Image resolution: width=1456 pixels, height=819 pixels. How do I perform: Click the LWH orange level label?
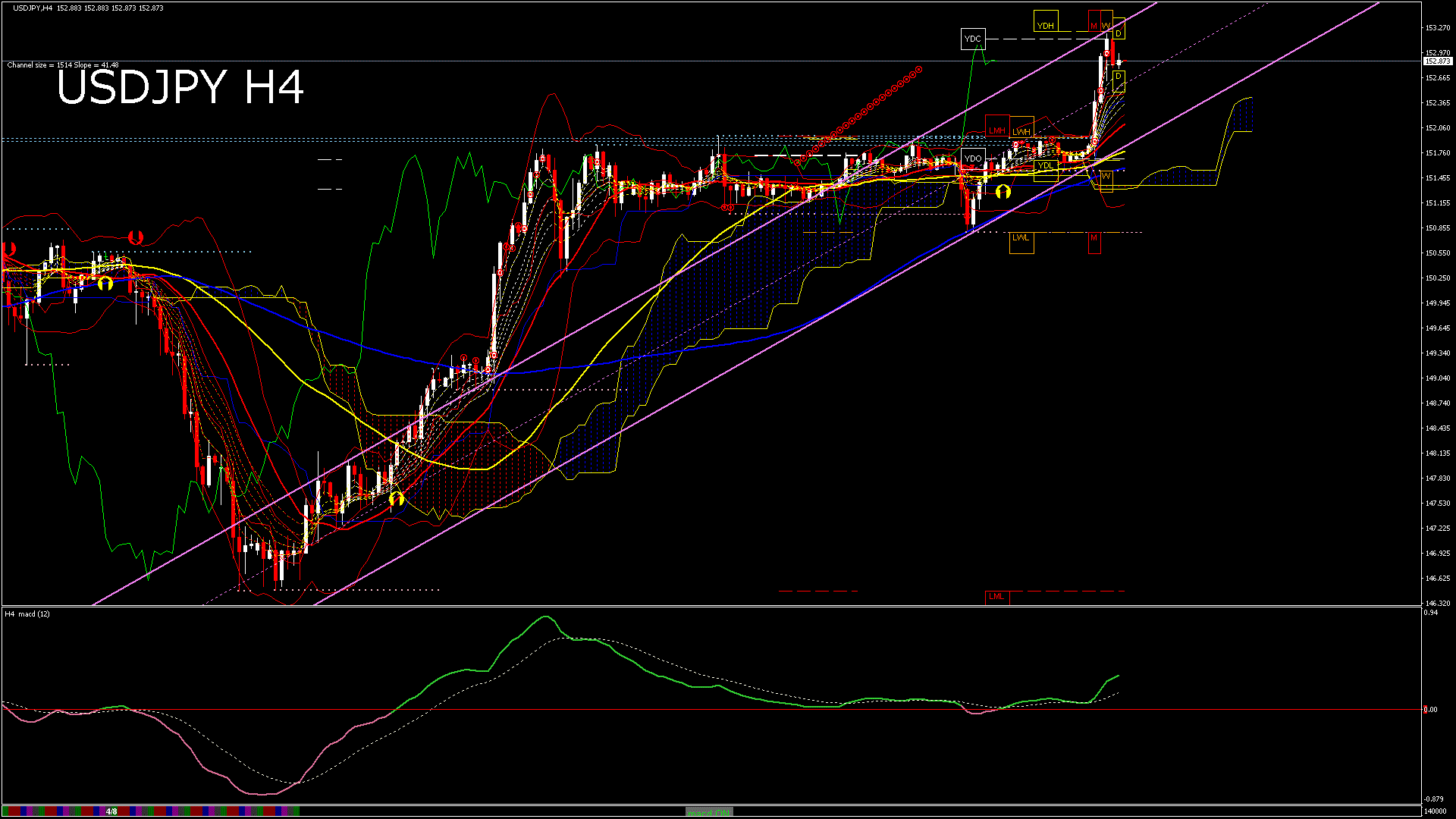pos(1021,132)
